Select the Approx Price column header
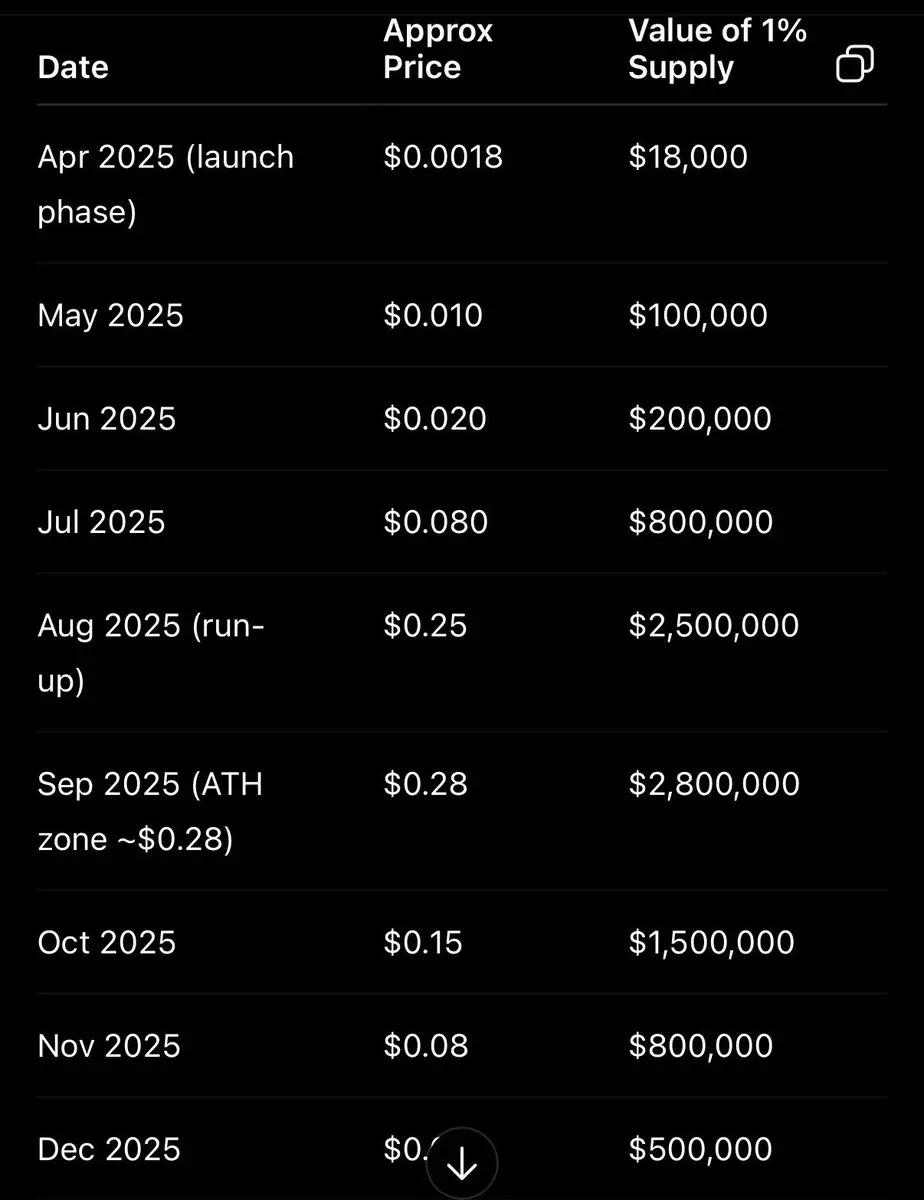Viewport: 924px width, 1200px height. [438, 49]
